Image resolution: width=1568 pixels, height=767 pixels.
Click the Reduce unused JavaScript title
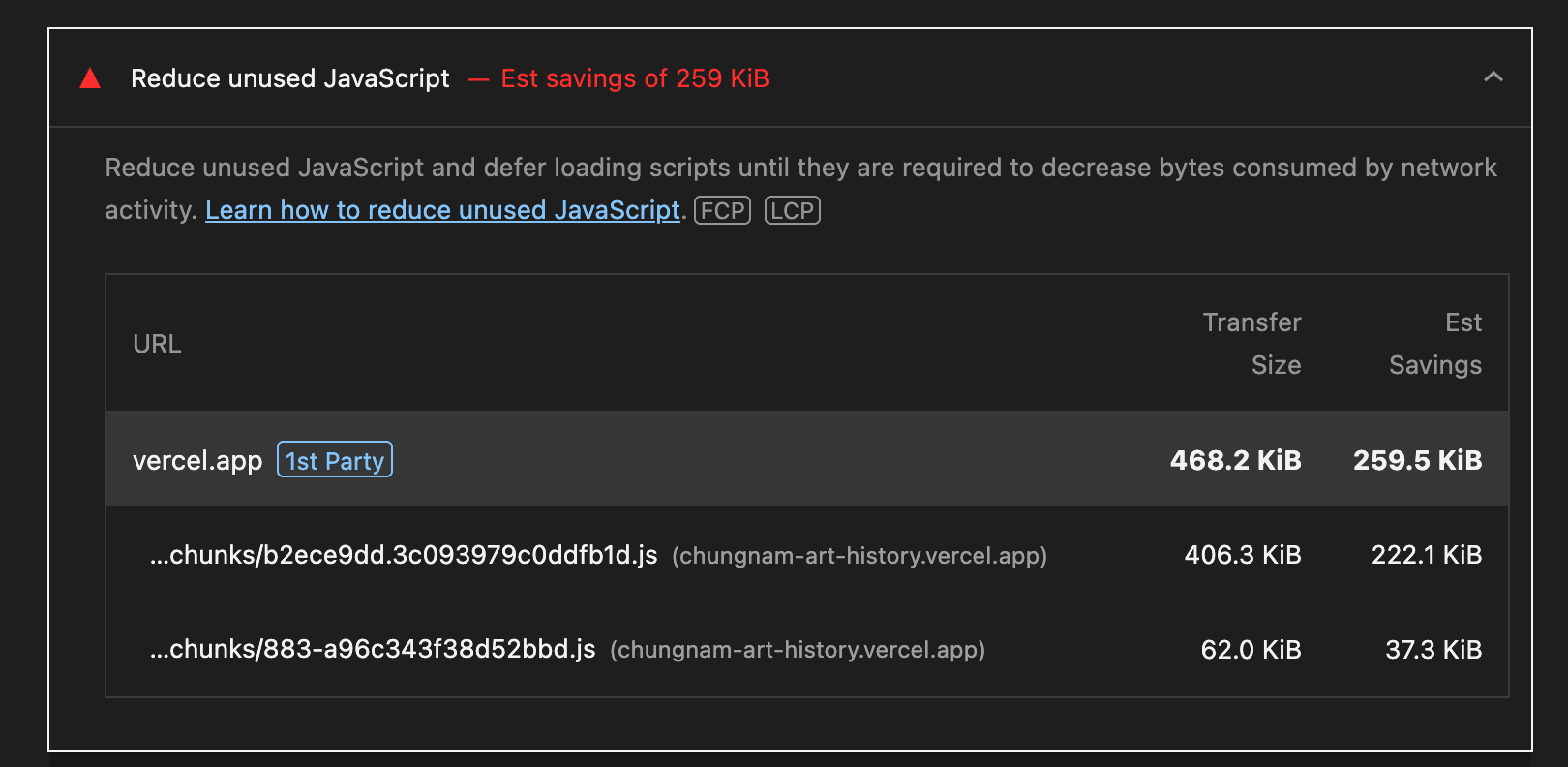click(x=289, y=78)
